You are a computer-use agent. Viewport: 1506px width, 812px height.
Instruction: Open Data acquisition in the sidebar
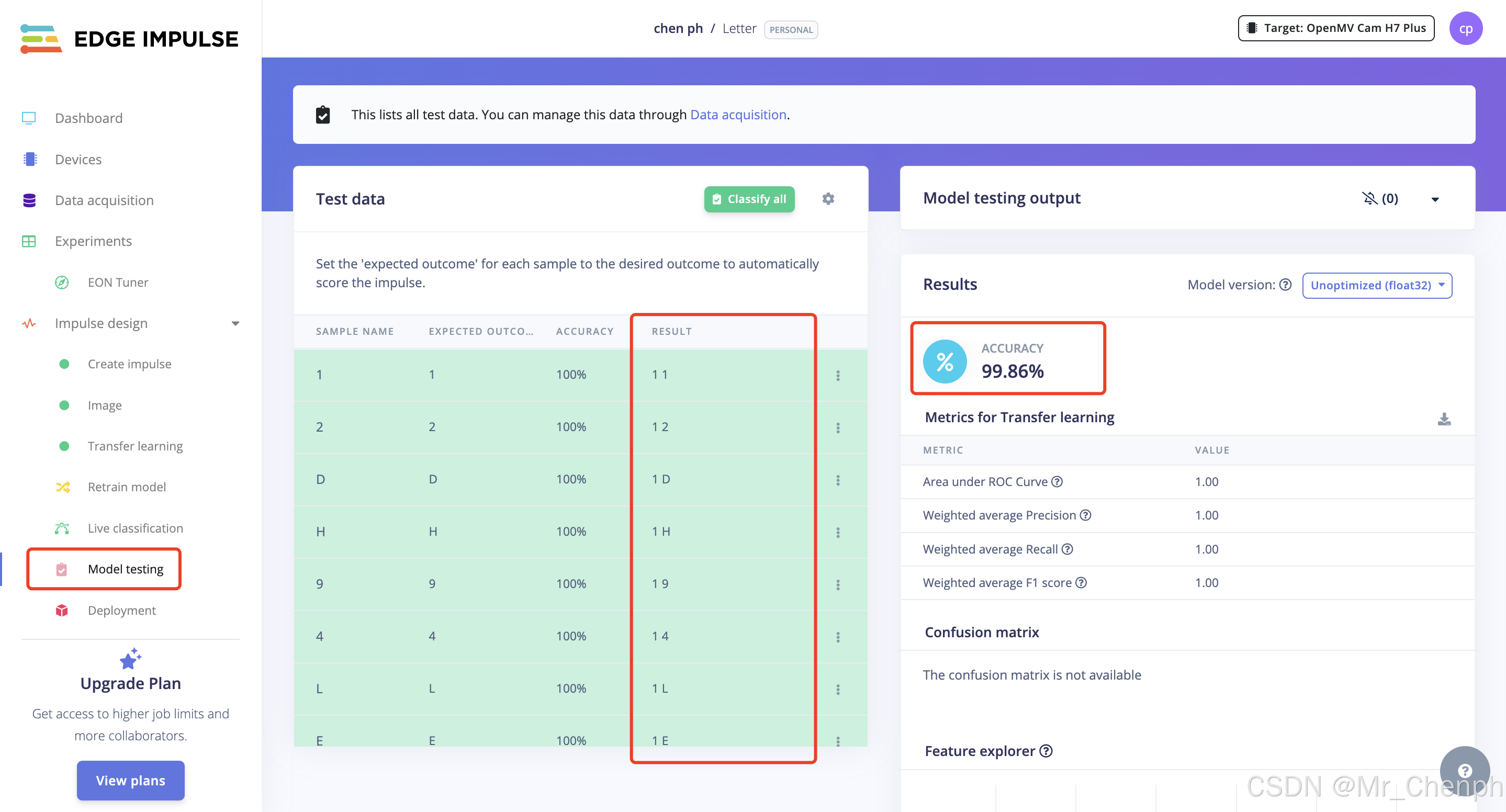click(104, 200)
